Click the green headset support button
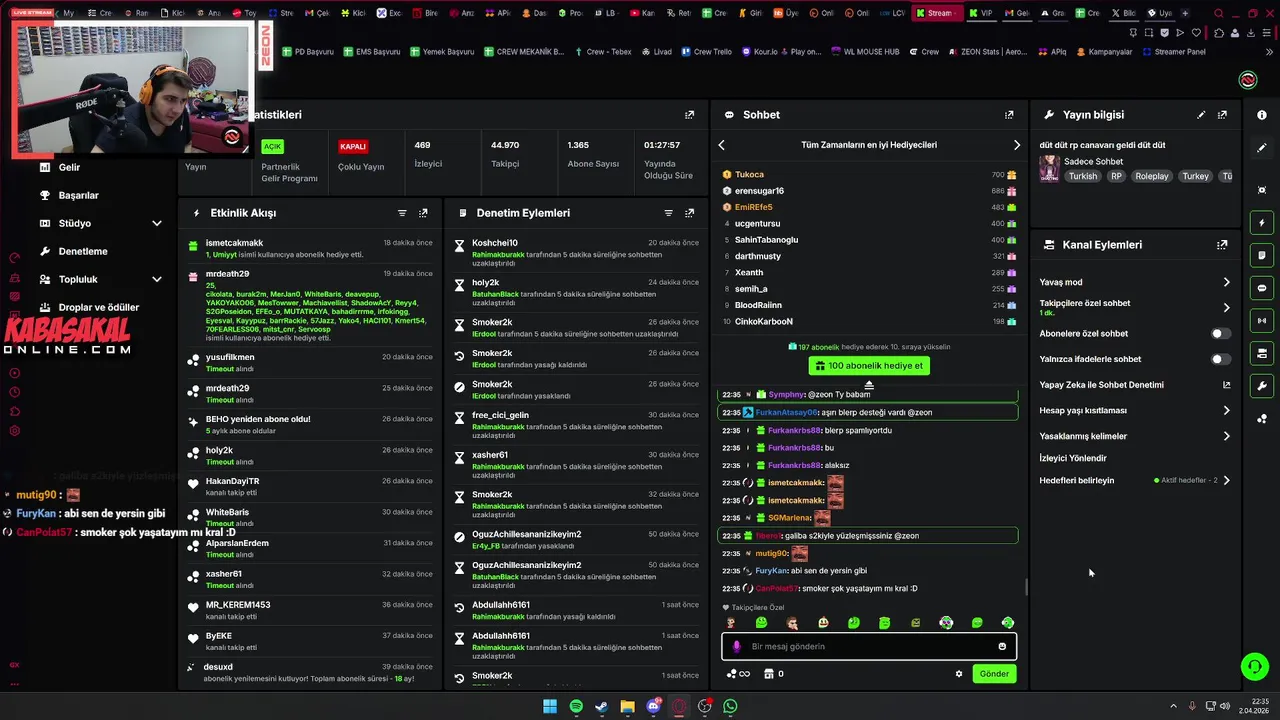 click(x=1254, y=666)
